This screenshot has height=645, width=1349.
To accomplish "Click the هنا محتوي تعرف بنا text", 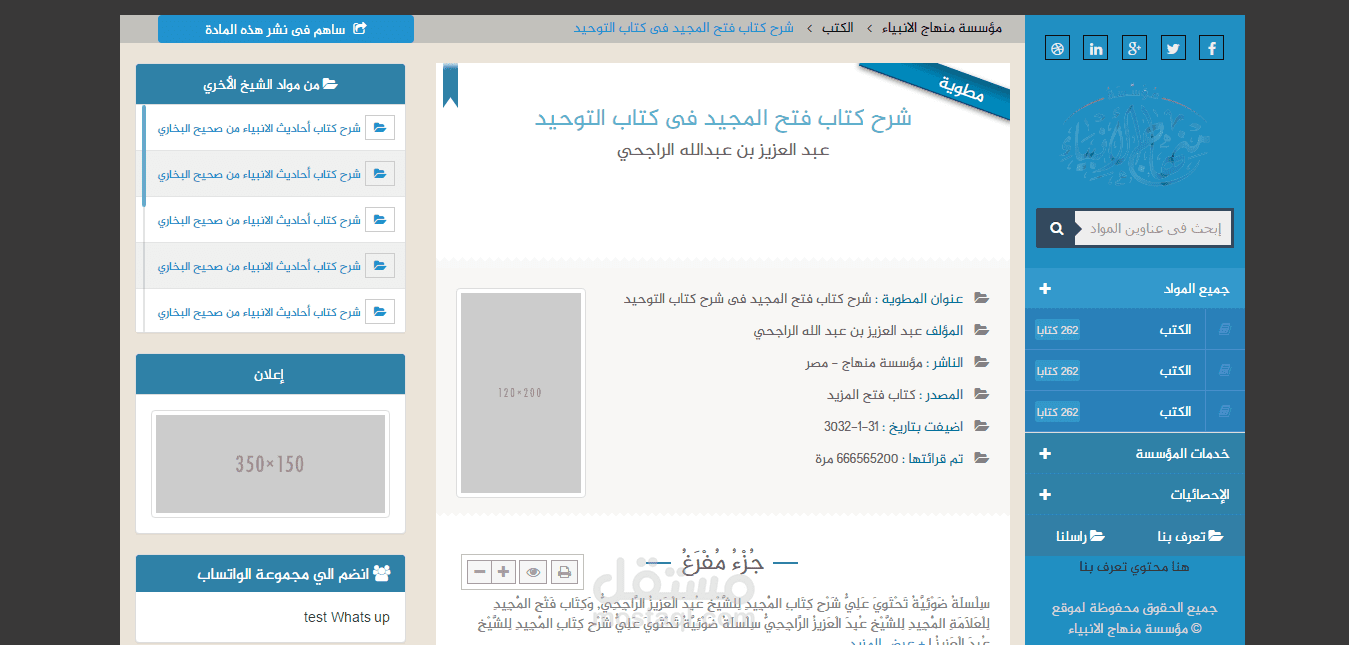I will point(1135,567).
